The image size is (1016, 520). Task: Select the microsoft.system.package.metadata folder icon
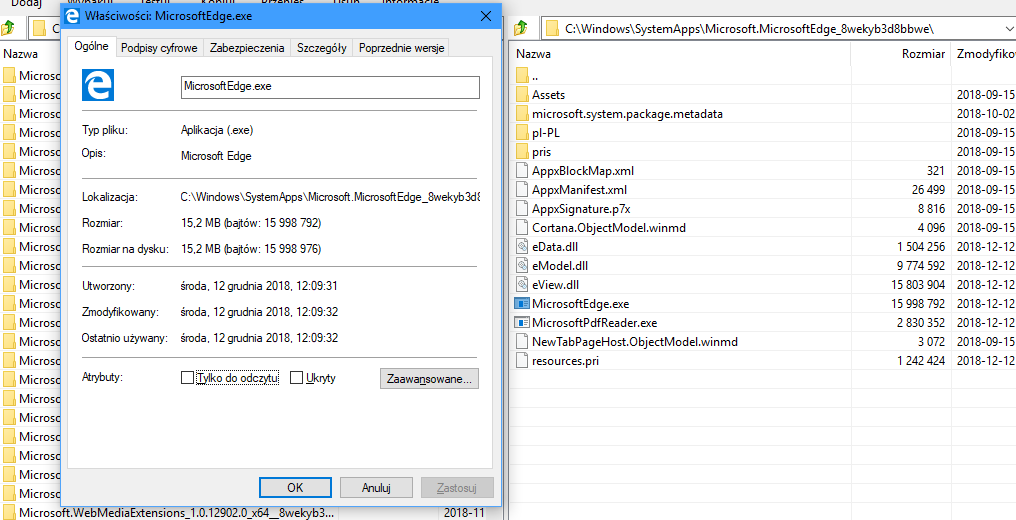click(x=522, y=114)
